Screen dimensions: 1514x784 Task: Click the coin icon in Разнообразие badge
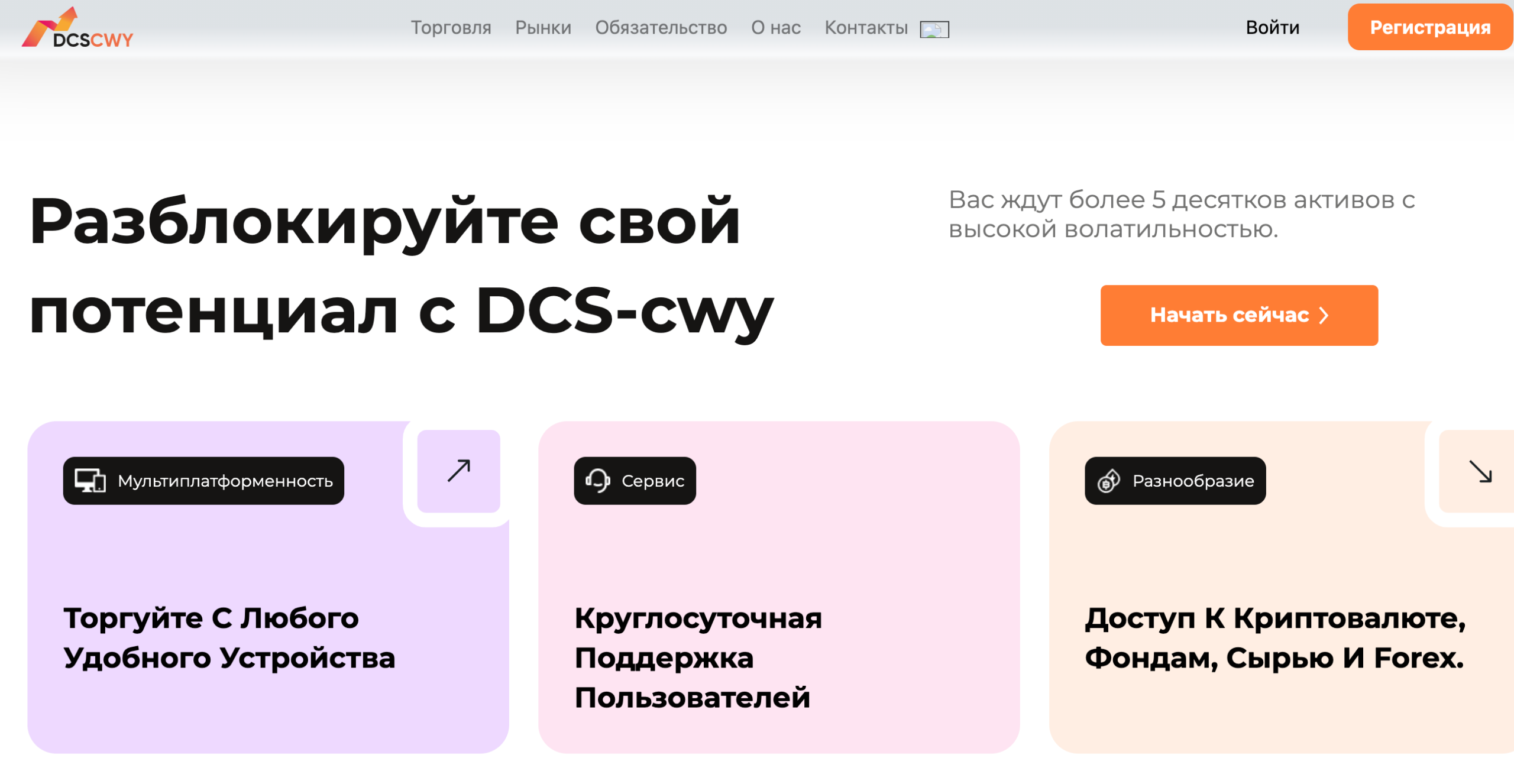tap(1108, 481)
